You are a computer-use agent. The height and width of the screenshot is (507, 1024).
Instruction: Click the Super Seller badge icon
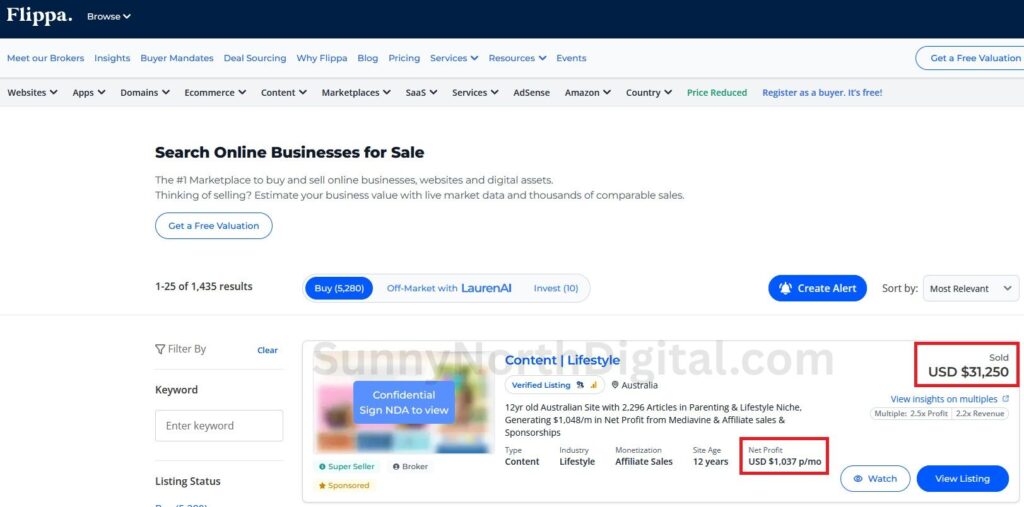322,466
